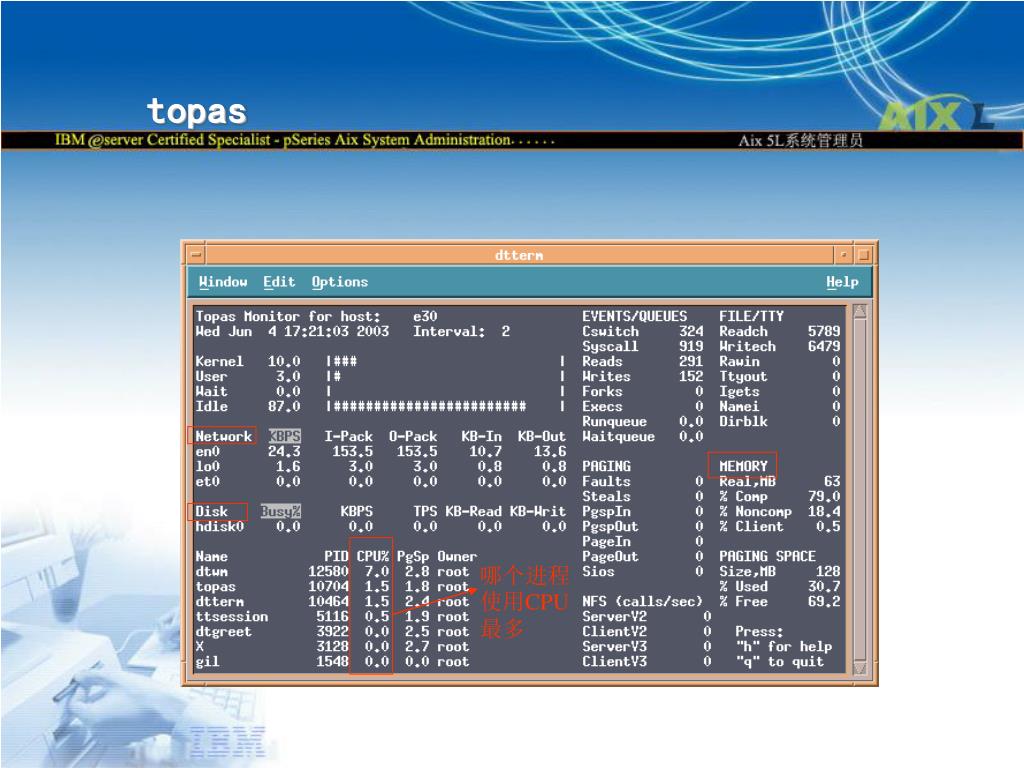Open the Window menu in dtterm

223,282
